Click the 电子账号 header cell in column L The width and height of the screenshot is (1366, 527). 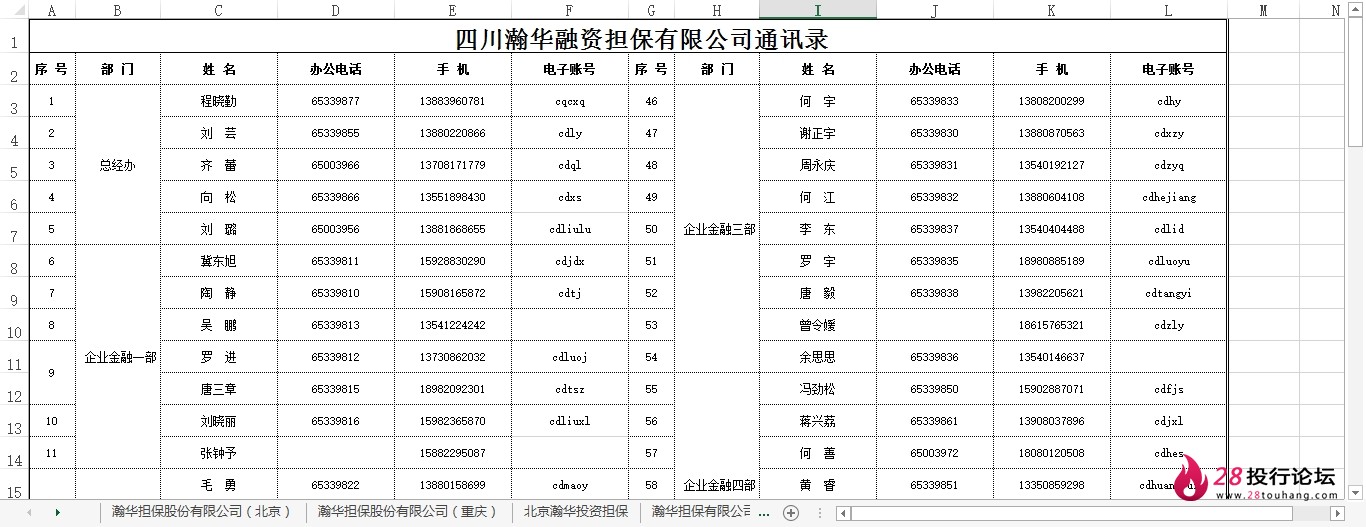(x=1168, y=70)
